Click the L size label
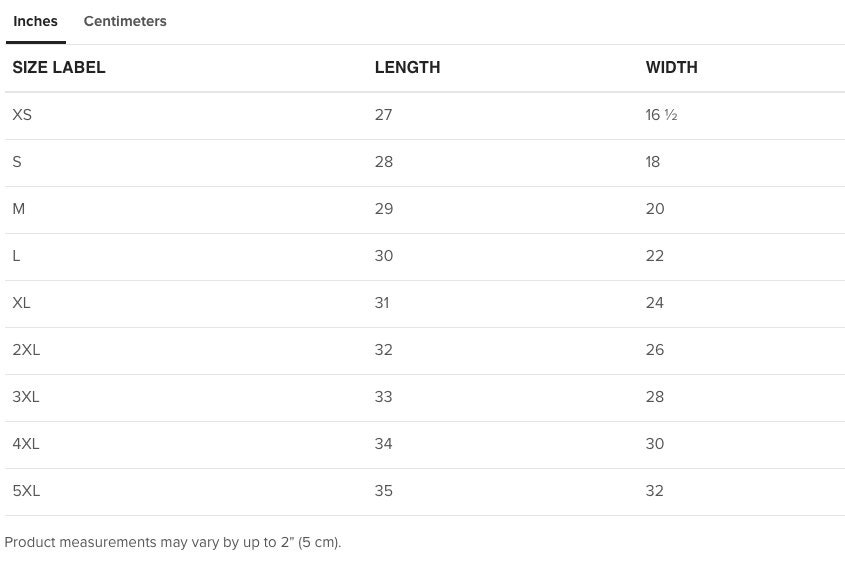Image resolution: width=845 pixels, height=565 pixels. [16, 256]
